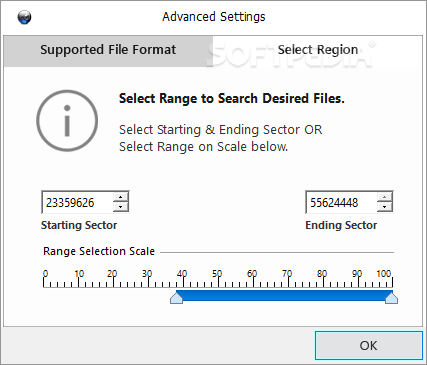Click the right range slider handle
427x365 pixels.
(391, 297)
